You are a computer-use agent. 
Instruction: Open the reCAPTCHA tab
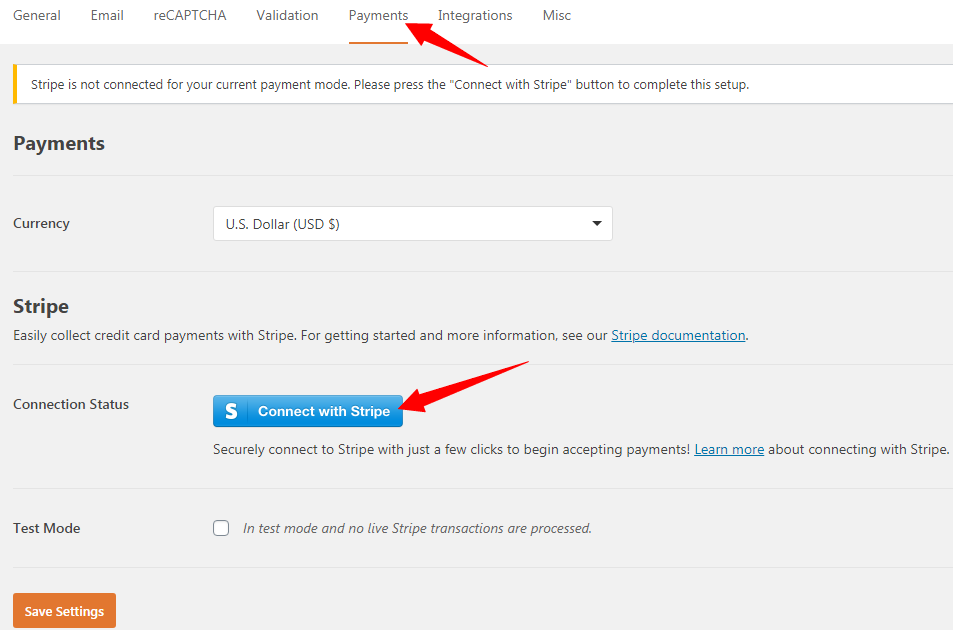tap(190, 15)
